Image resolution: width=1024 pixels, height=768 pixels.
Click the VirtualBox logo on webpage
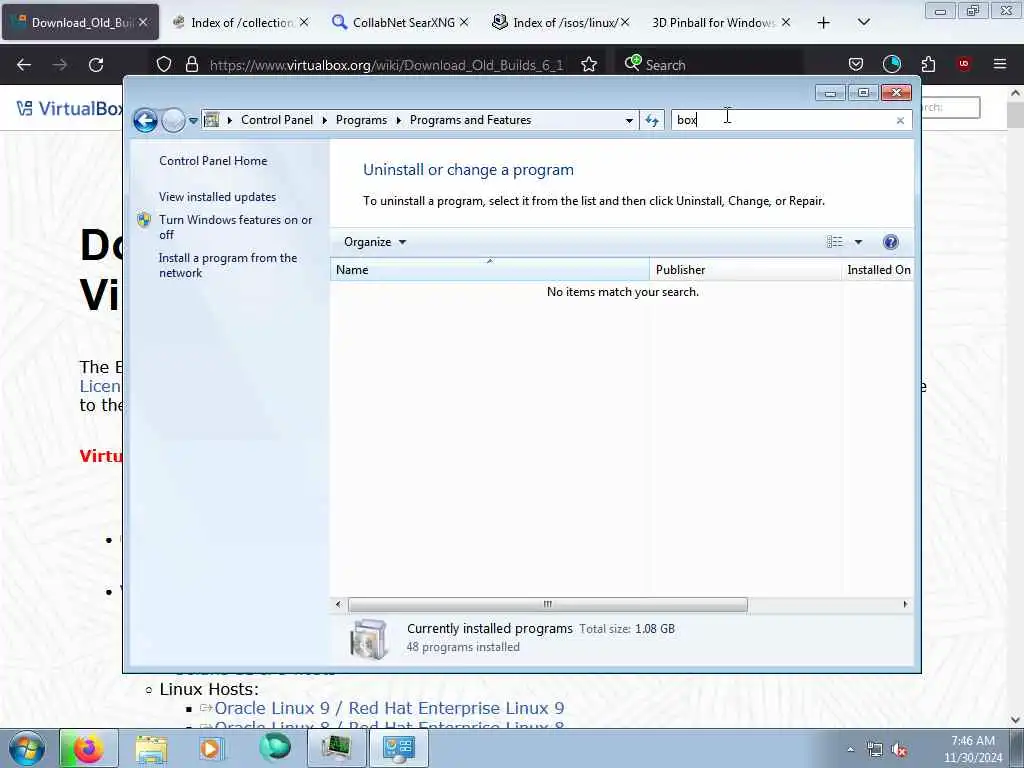[69, 108]
